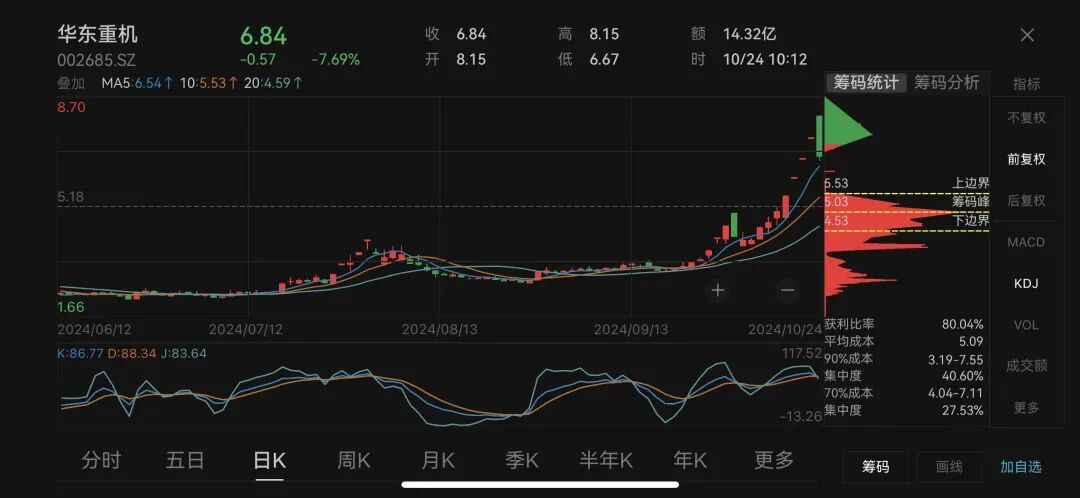Click the 筹码峰 5.03 marker line
The image size is (1080, 498).
pos(906,211)
